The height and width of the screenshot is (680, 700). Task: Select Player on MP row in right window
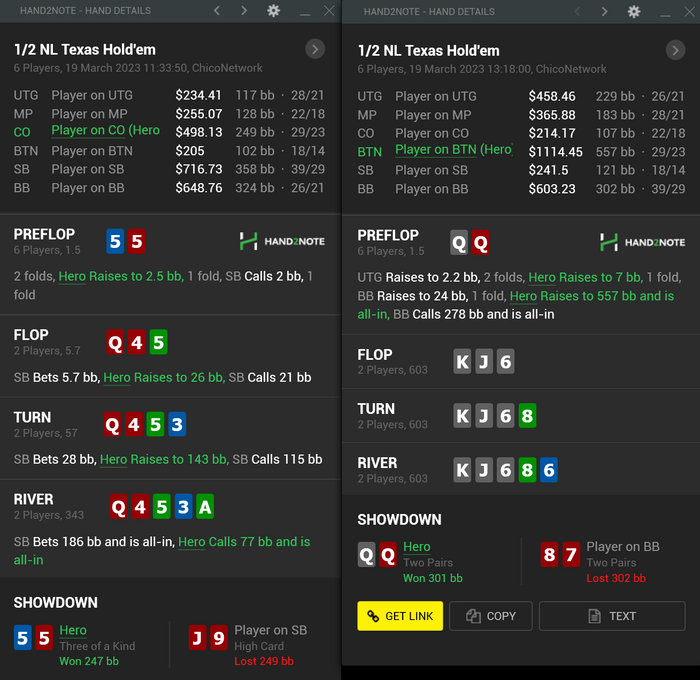(x=521, y=115)
